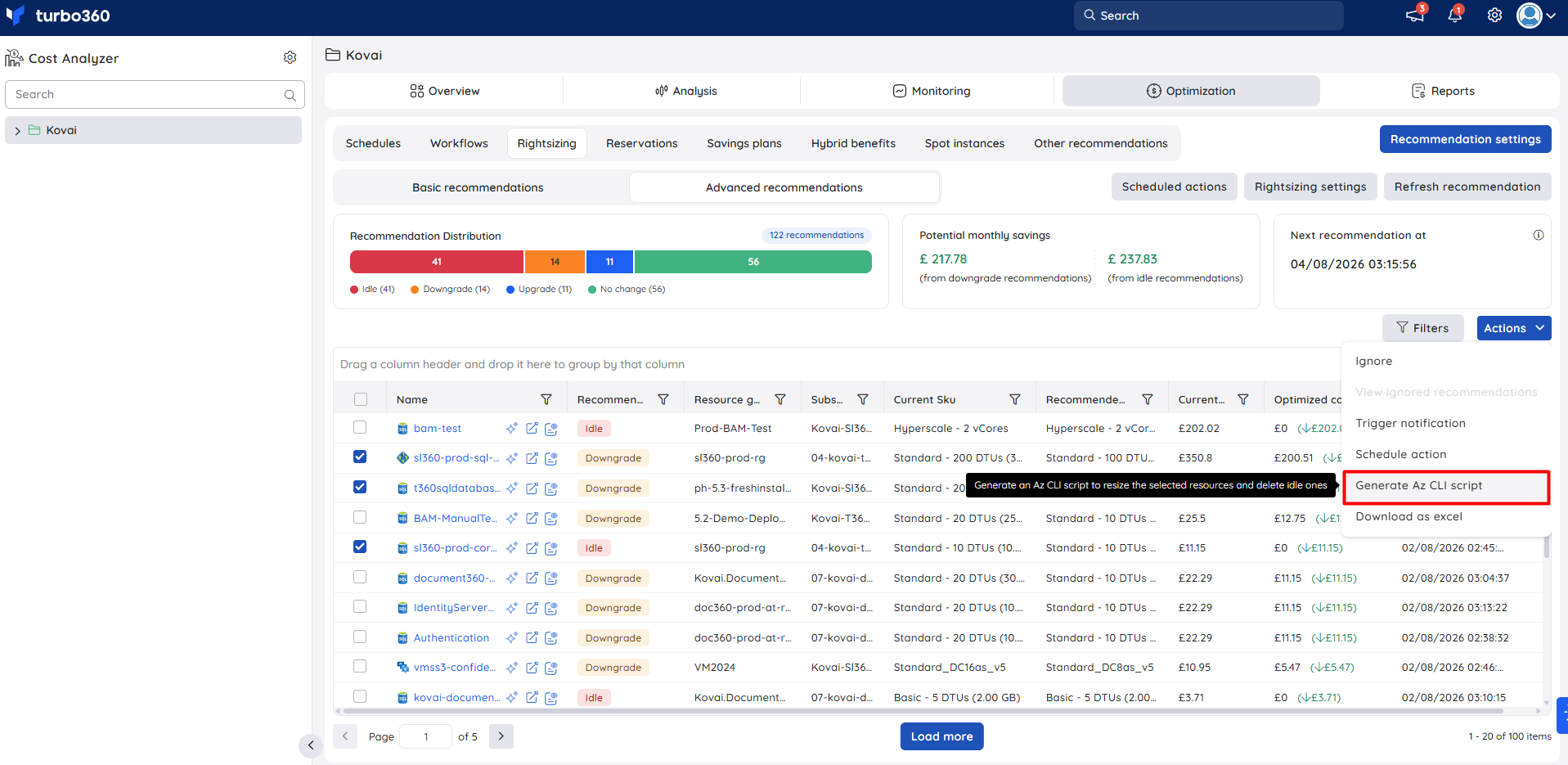
Task: Check the document360 row checkbox
Action: 360,577
